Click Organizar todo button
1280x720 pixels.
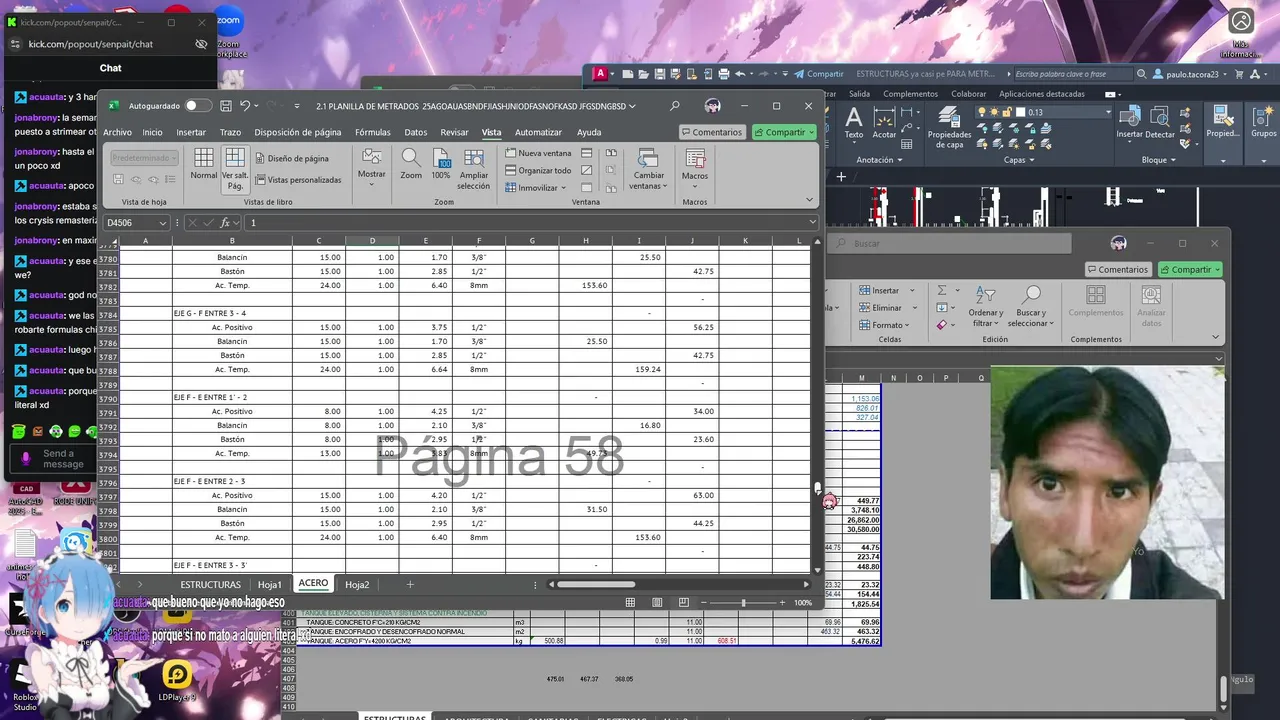pos(538,170)
